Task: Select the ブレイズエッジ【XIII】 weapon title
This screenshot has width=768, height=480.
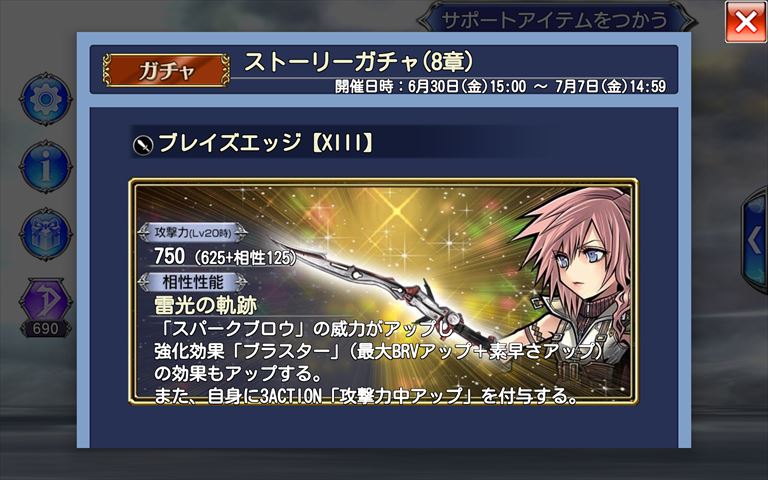Action: click(265, 143)
